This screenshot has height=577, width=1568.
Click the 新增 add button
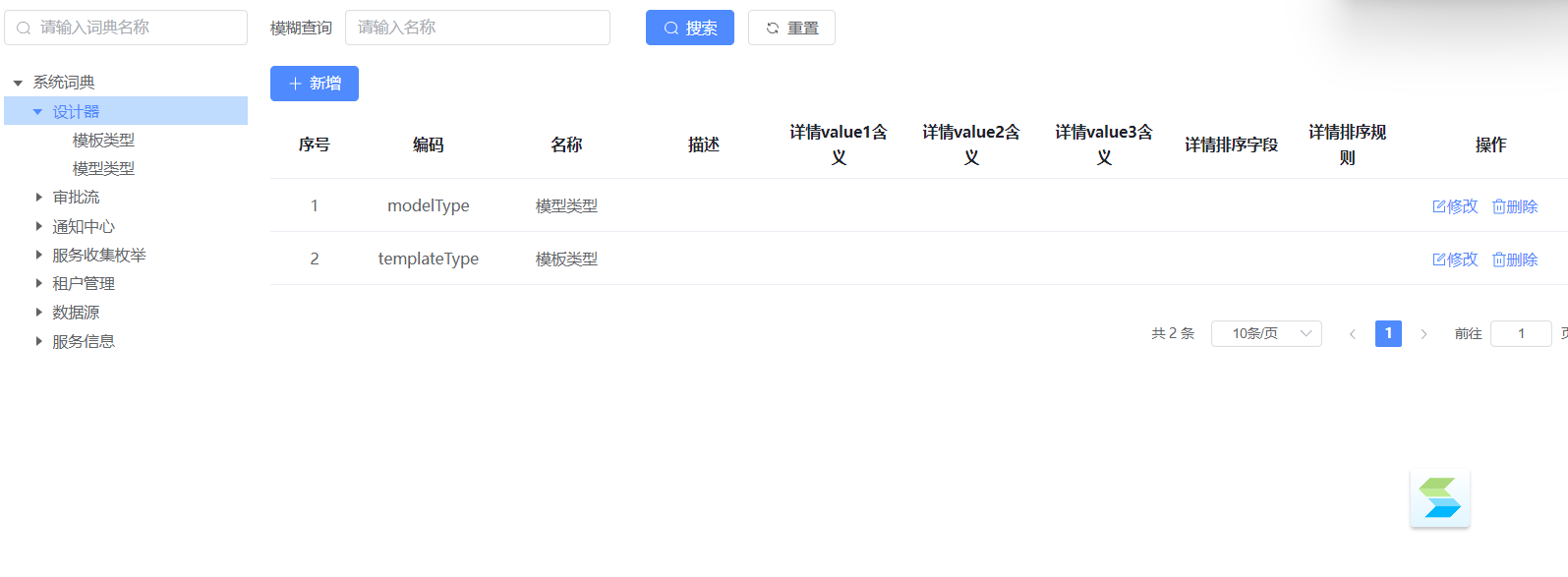(315, 84)
